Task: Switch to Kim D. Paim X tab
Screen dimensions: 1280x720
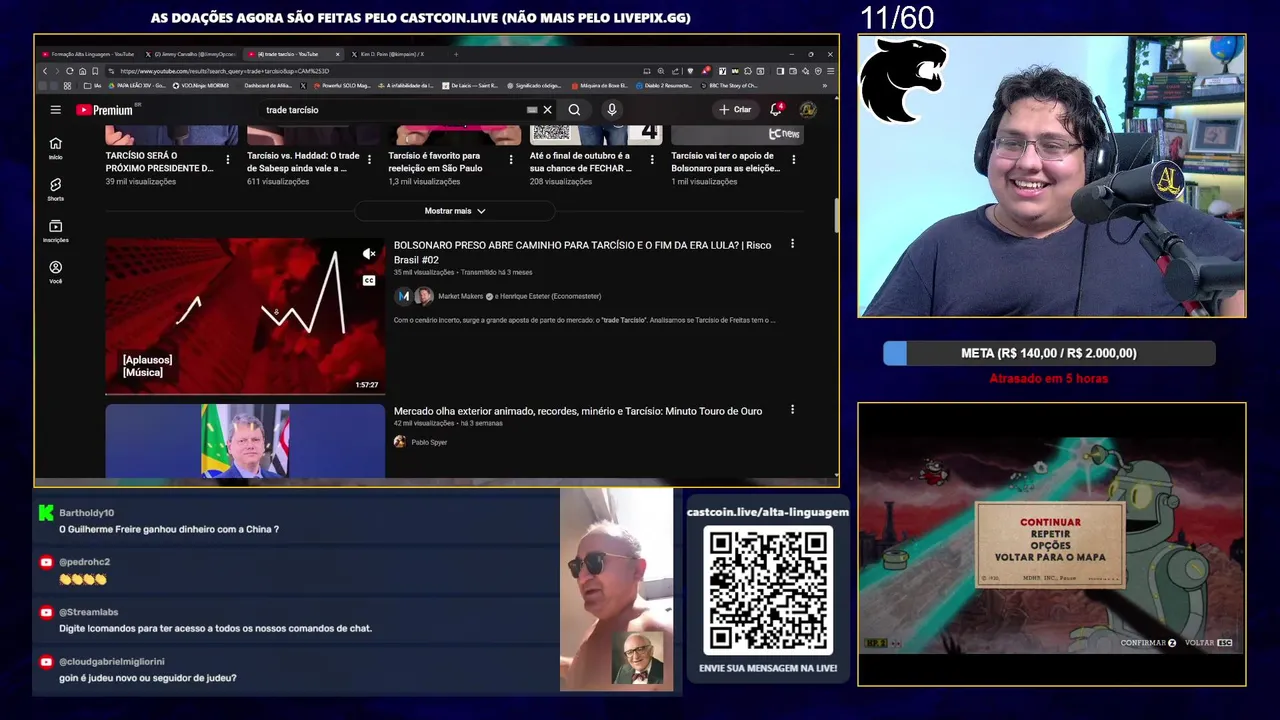Action: (390, 54)
